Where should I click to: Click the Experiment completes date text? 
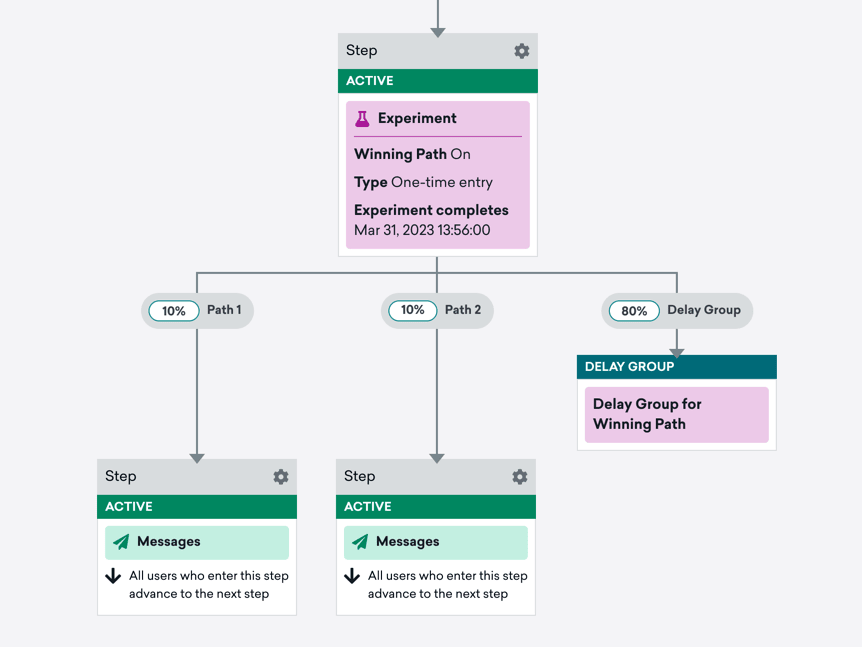pyautogui.click(x=422, y=230)
